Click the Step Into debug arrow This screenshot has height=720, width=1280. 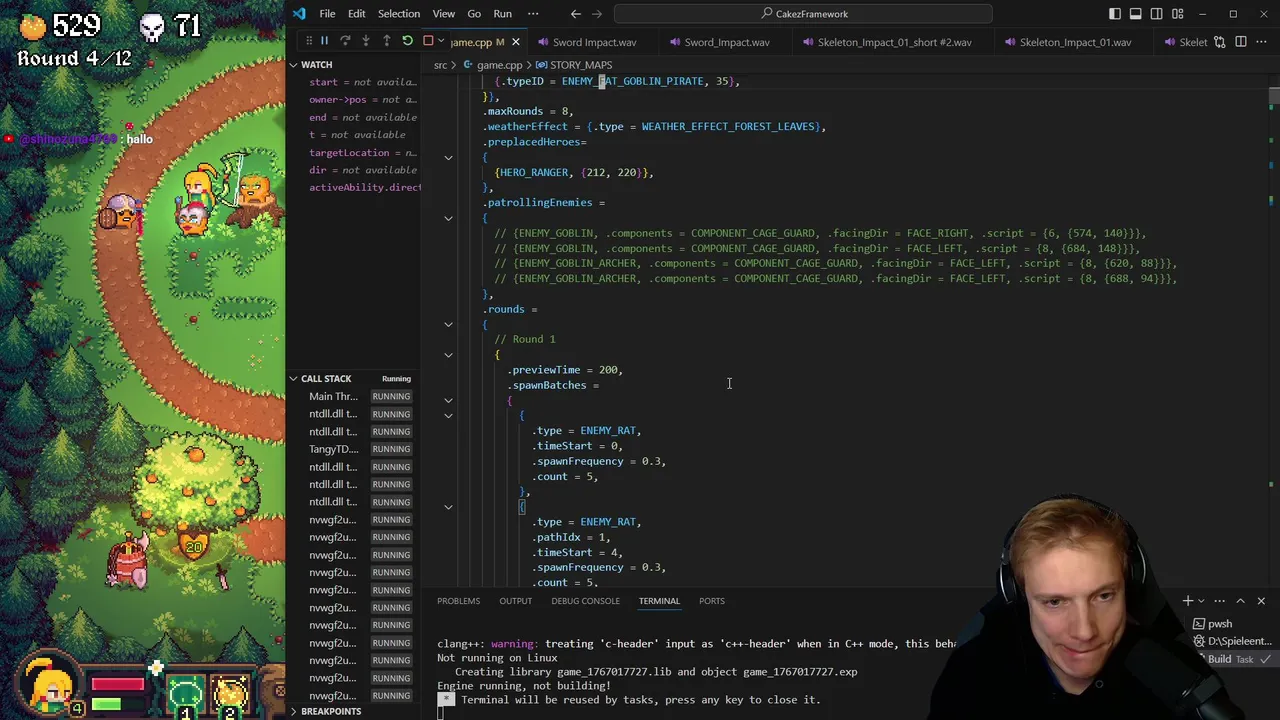[x=365, y=41]
